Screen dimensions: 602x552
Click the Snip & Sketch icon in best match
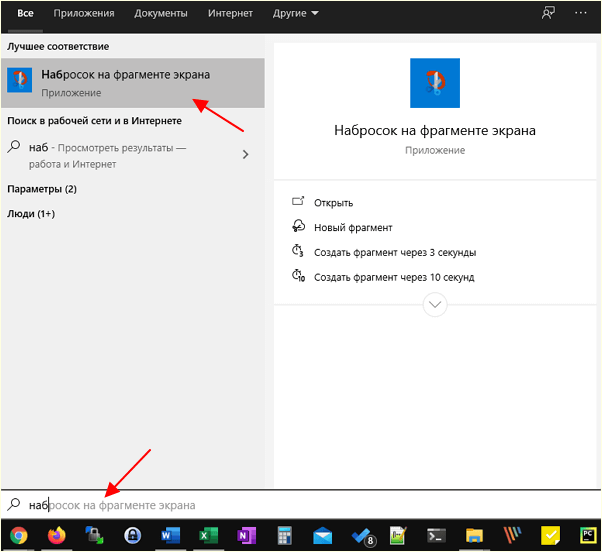click(20, 80)
